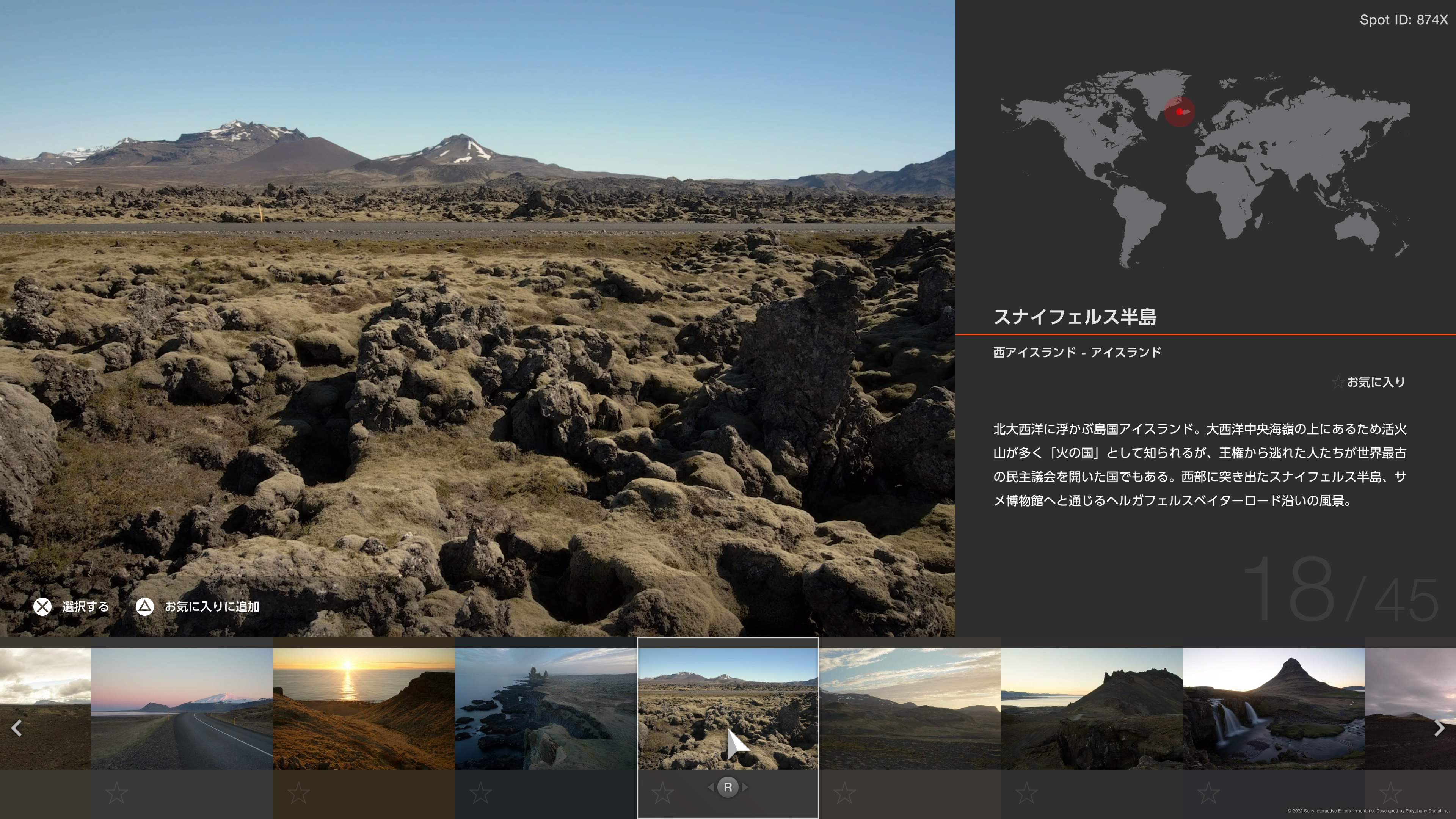Viewport: 1456px width, 819px height.
Task: Click the red location marker on the world map
Action: point(1180,112)
